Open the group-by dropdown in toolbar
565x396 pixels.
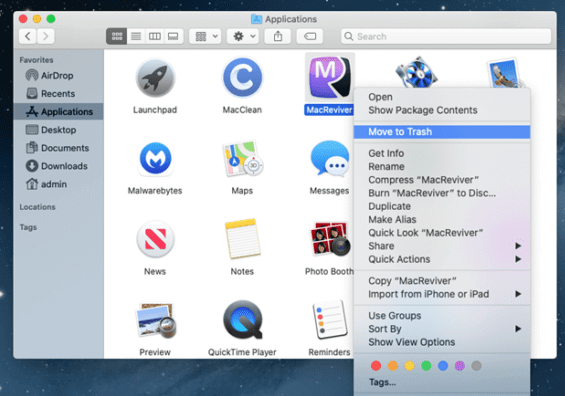point(205,36)
